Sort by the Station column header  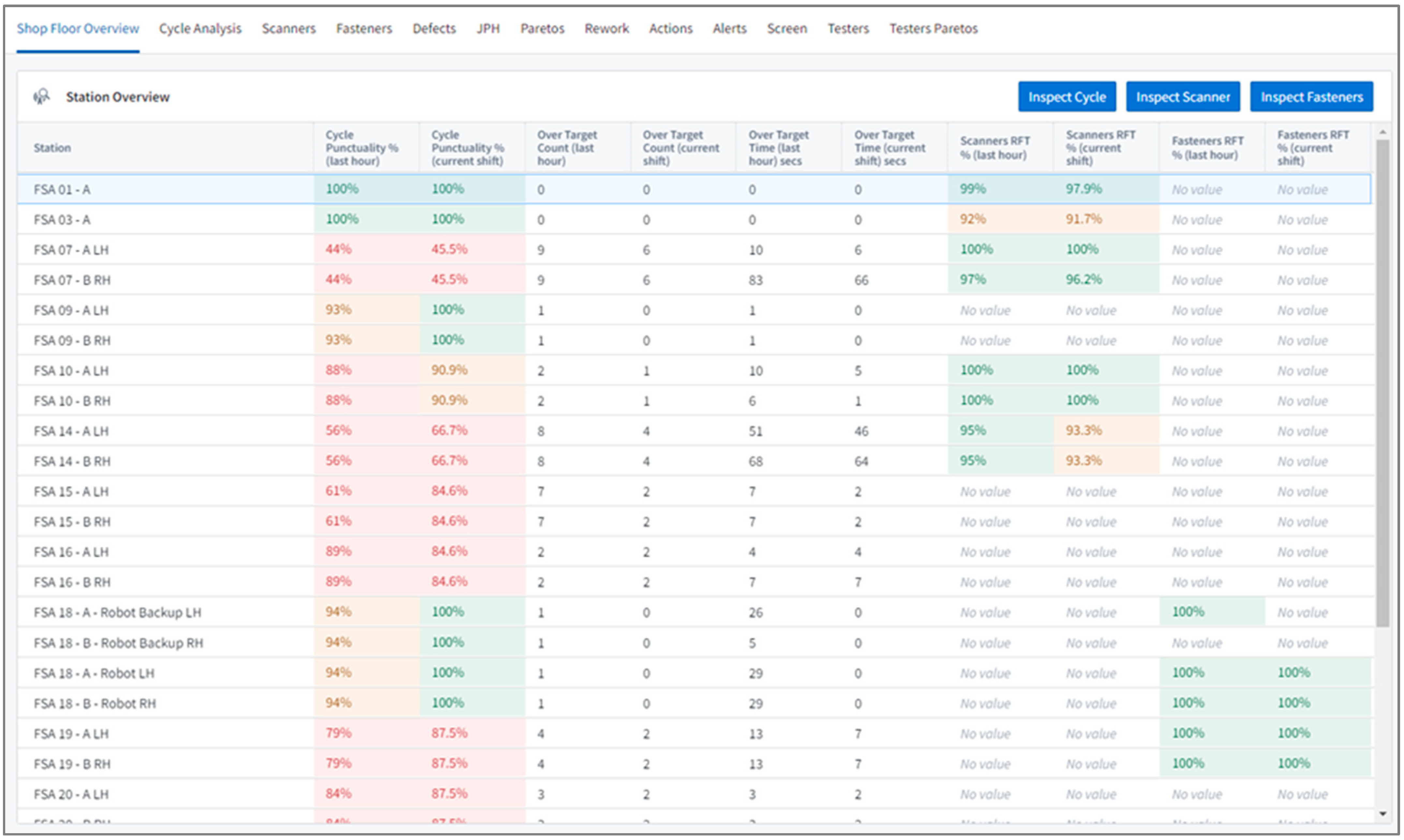52,148
